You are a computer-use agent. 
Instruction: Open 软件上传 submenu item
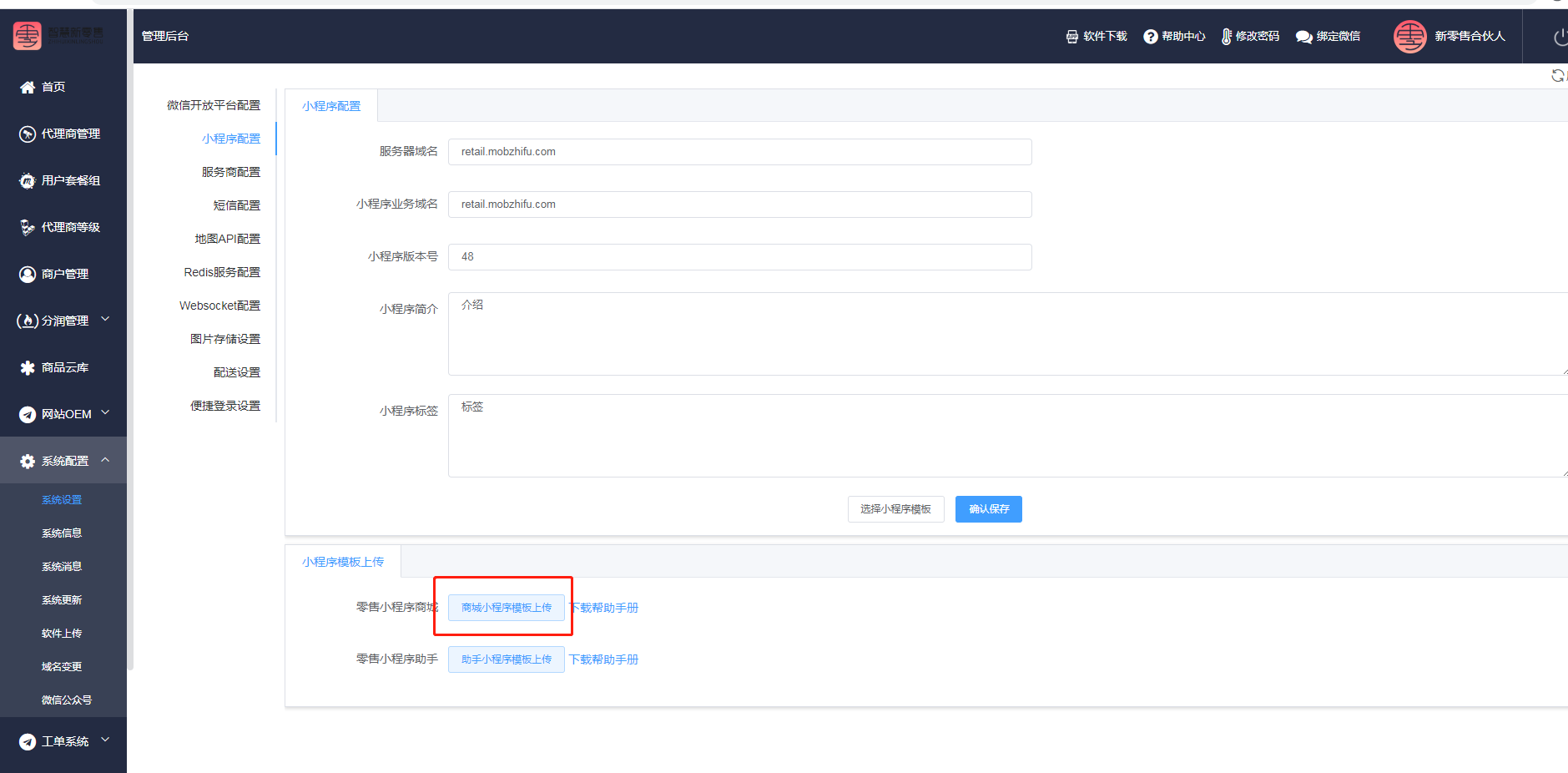[62, 634]
